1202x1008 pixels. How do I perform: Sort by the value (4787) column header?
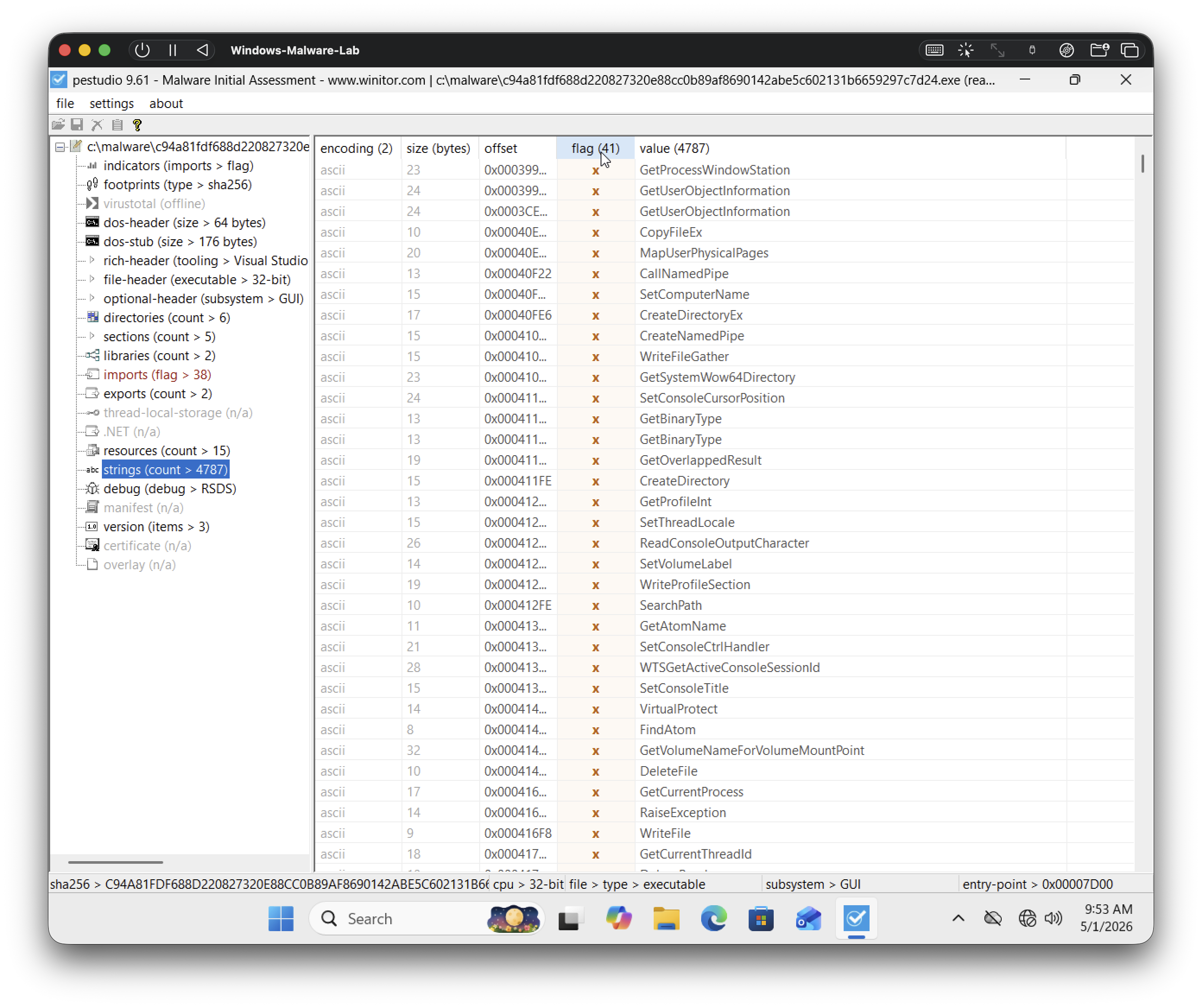click(x=851, y=148)
